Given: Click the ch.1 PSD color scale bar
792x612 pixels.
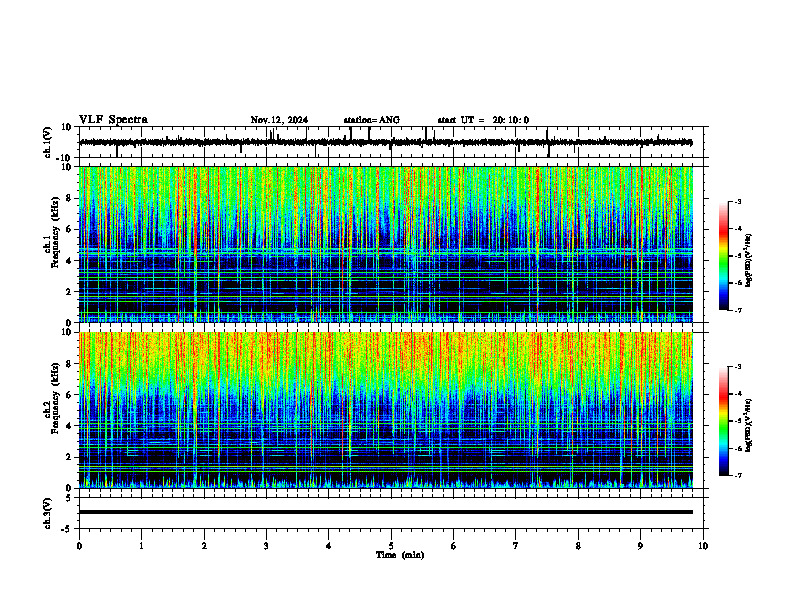Looking at the screenshot, I should click(x=724, y=256).
